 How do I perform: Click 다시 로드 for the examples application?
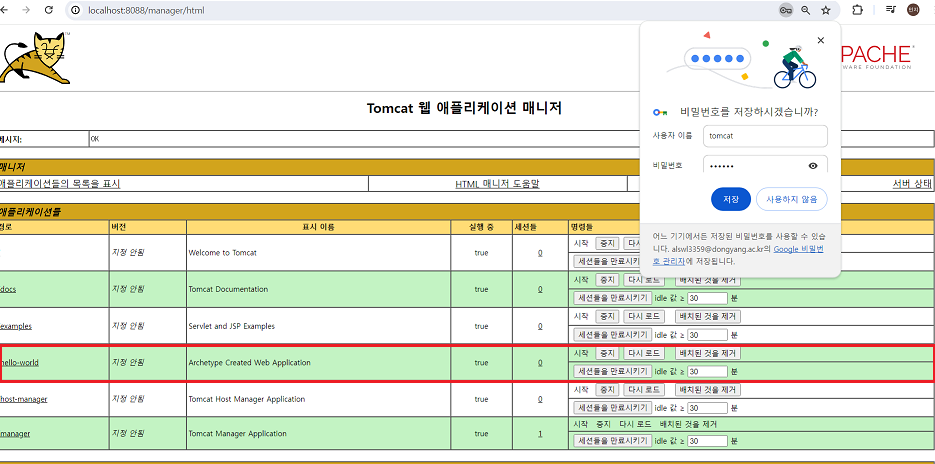click(x=644, y=316)
